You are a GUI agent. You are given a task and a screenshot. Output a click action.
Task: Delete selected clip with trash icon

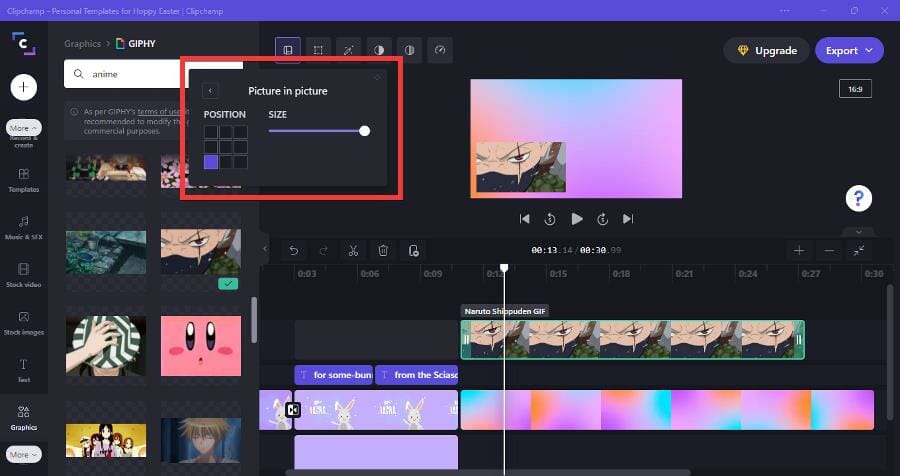pyautogui.click(x=383, y=250)
